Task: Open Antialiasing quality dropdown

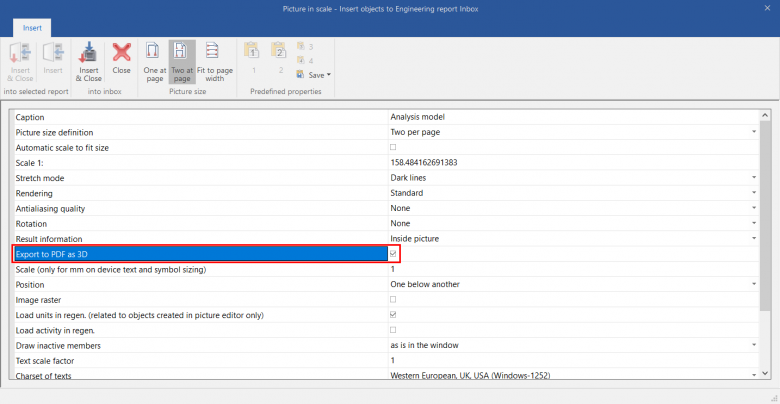Action: point(754,208)
